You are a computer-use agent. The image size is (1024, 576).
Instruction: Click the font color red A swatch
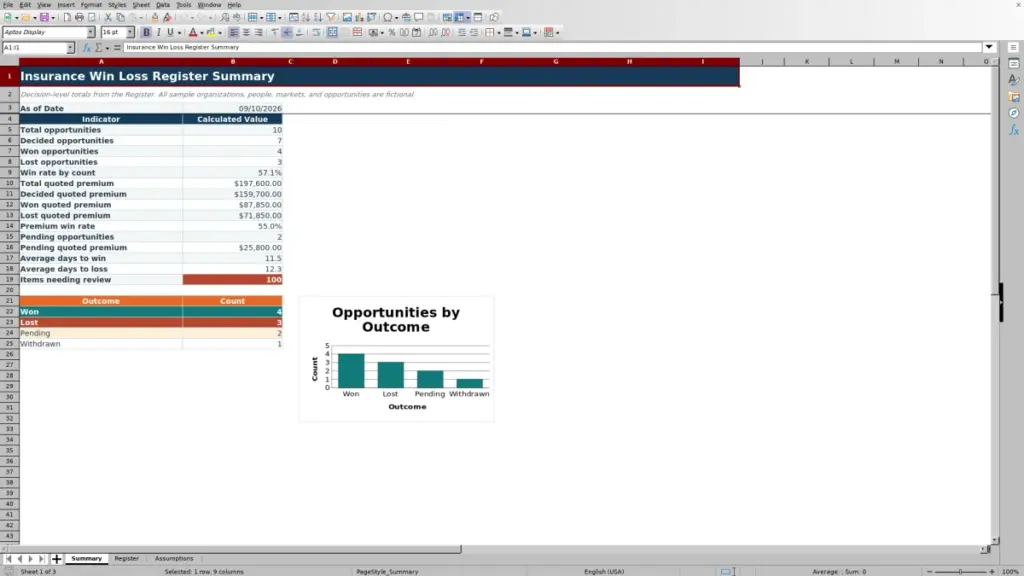[193, 33]
